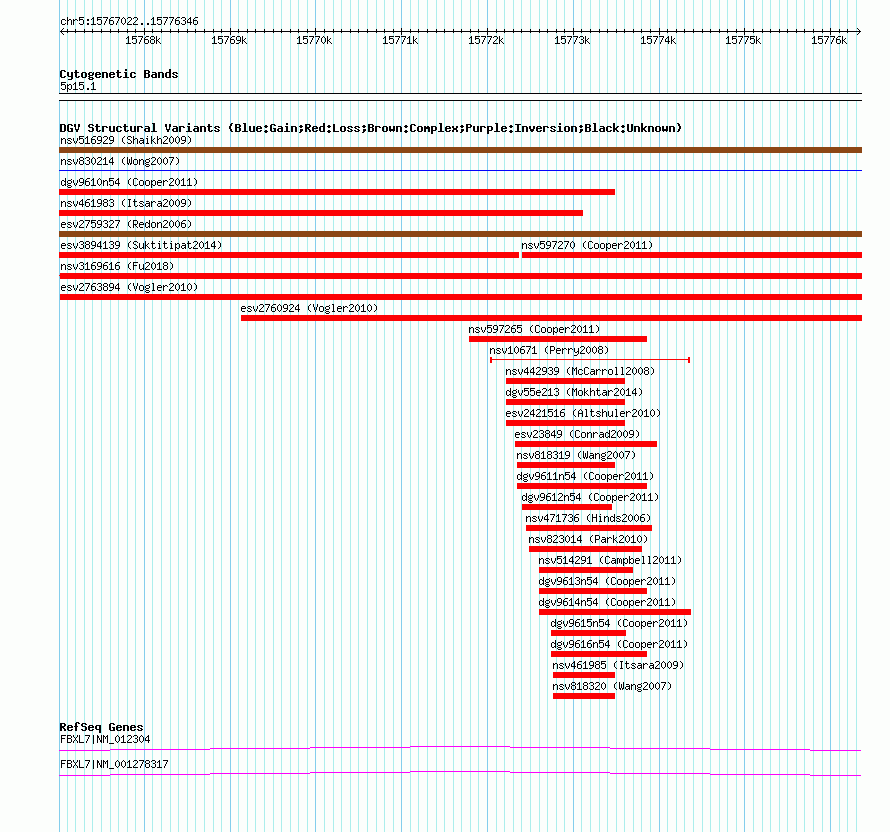Click the red dgv9610n54 loss bar

tap(337, 192)
